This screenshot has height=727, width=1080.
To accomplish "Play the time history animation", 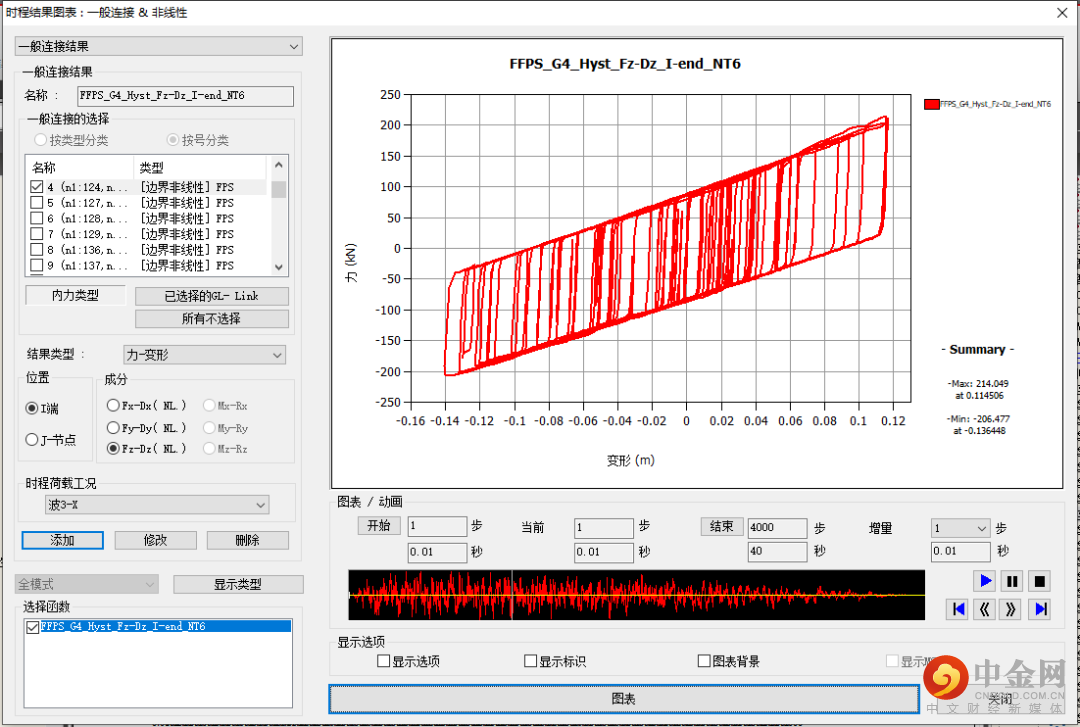I will pyautogui.click(x=986, y=581).
